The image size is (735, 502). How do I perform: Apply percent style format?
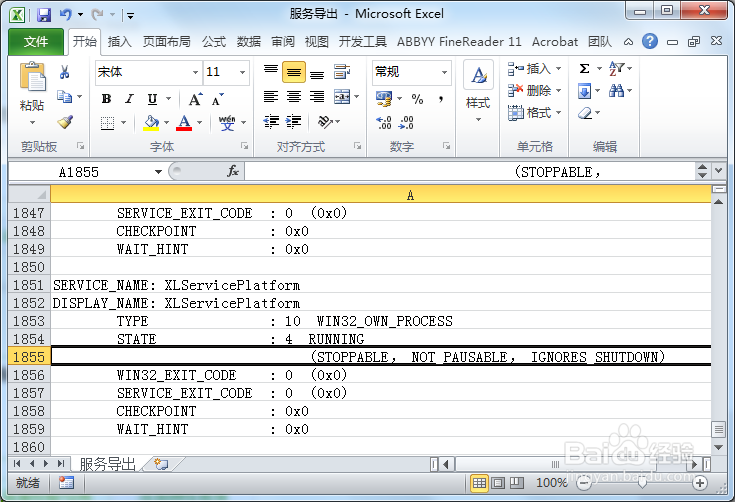click(x=417, y=99)
